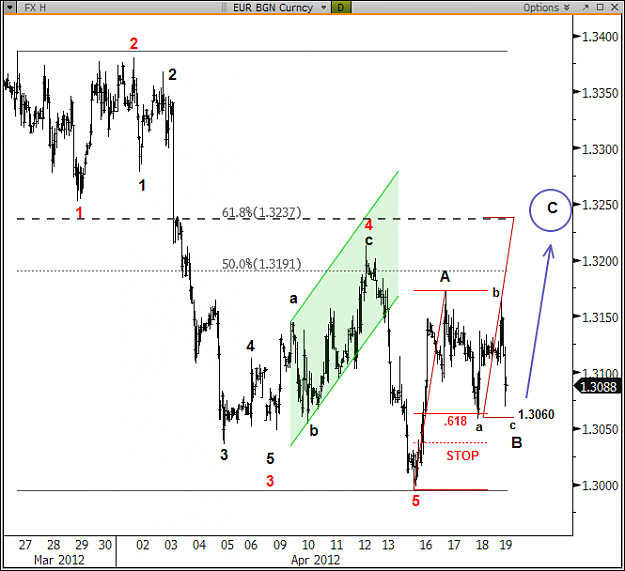Click the 1.3250 price axis label
The width and height of the screenshot is (625, 571).
click(x=600, y=205)
